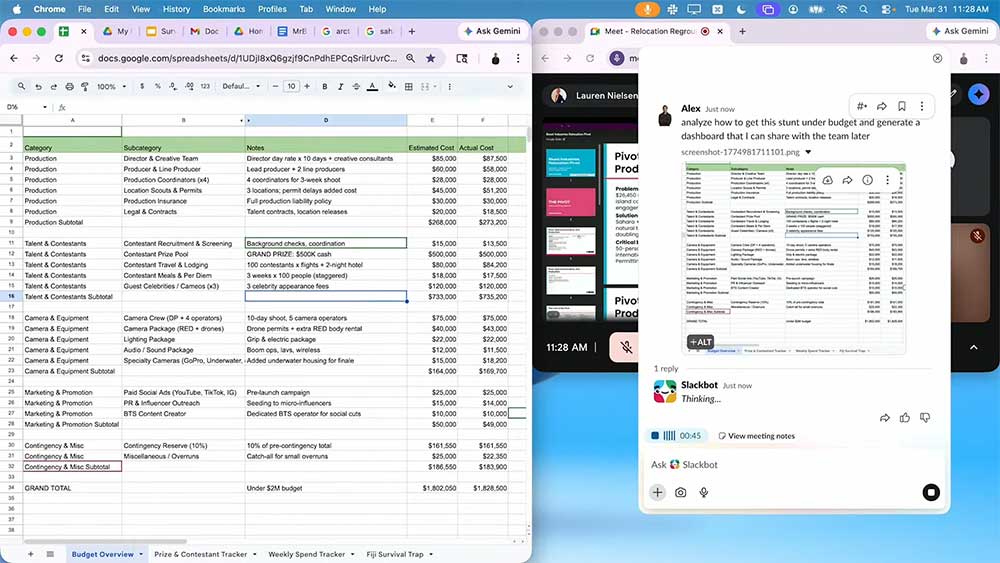The width and height of the screenshot is (1000, 563).
Task: Toggle strikethrough formatting in Sheets
Action: (357, 86)
